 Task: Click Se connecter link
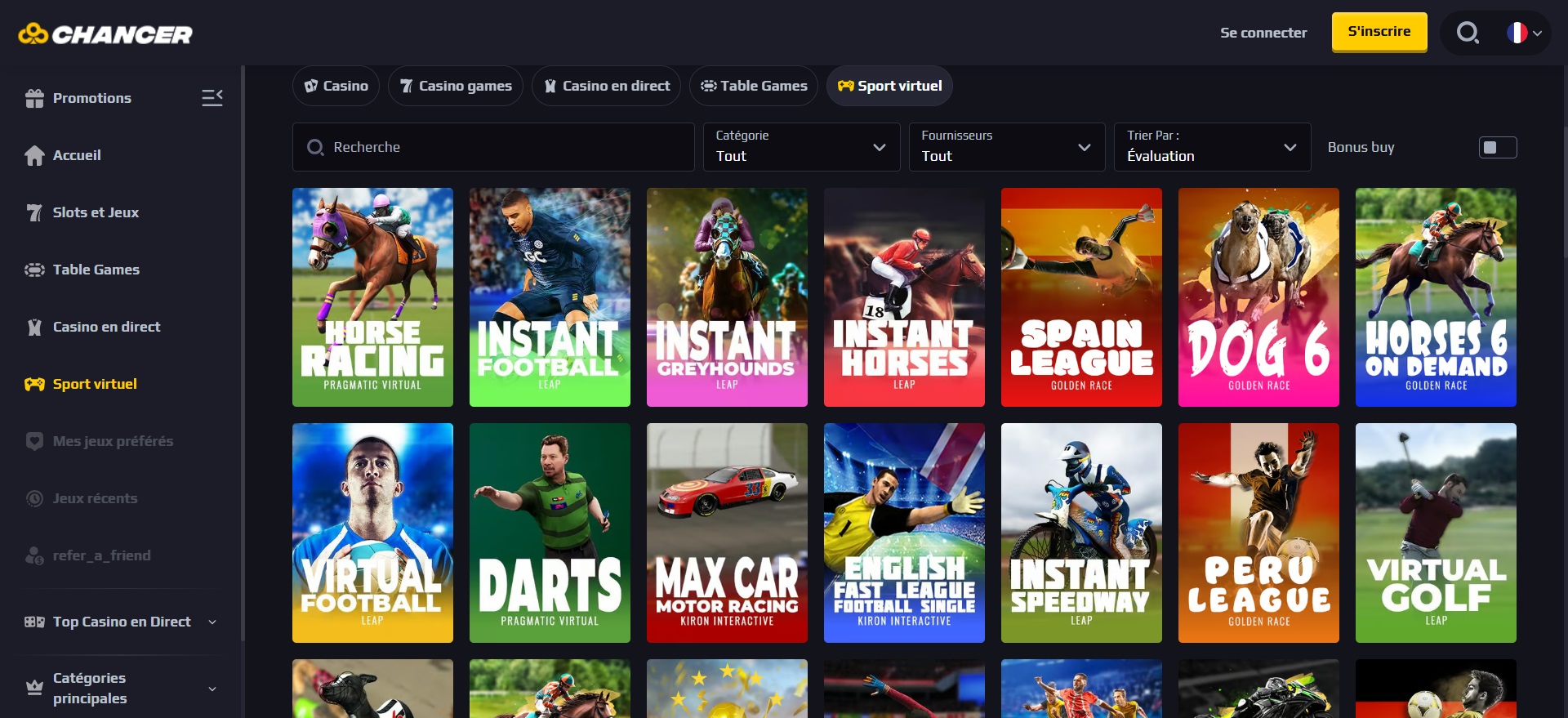point(1263,33)
